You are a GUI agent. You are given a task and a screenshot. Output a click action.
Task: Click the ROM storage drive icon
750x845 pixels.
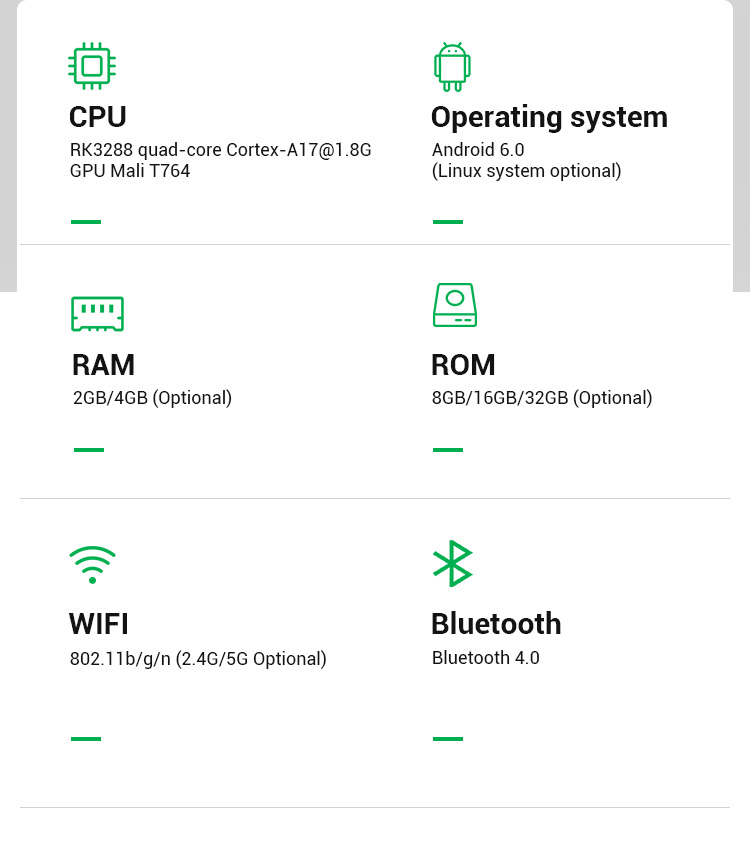point(455,305)
